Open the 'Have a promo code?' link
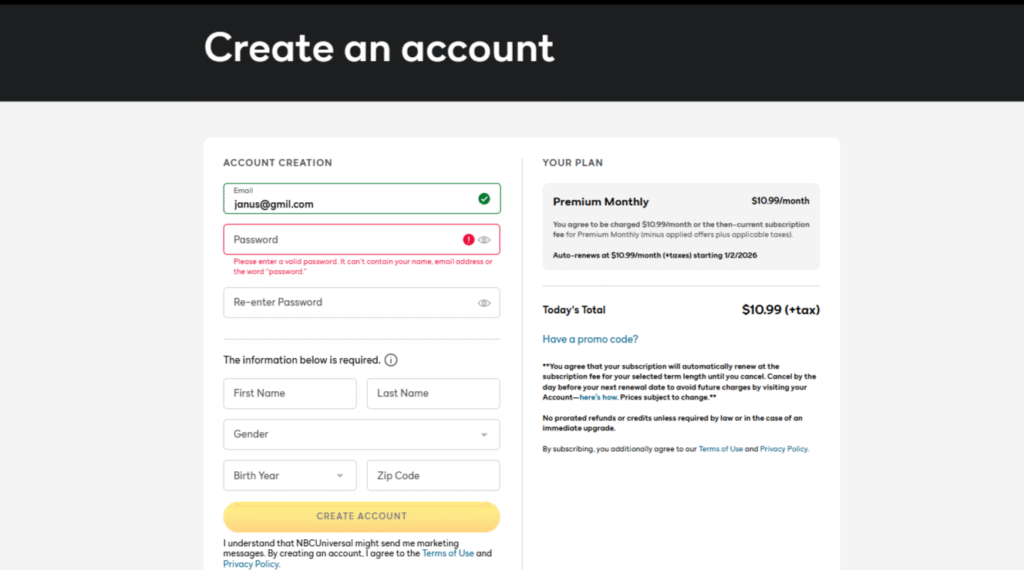The width and height of the screenshot is (1024, 570). [590, 339]
